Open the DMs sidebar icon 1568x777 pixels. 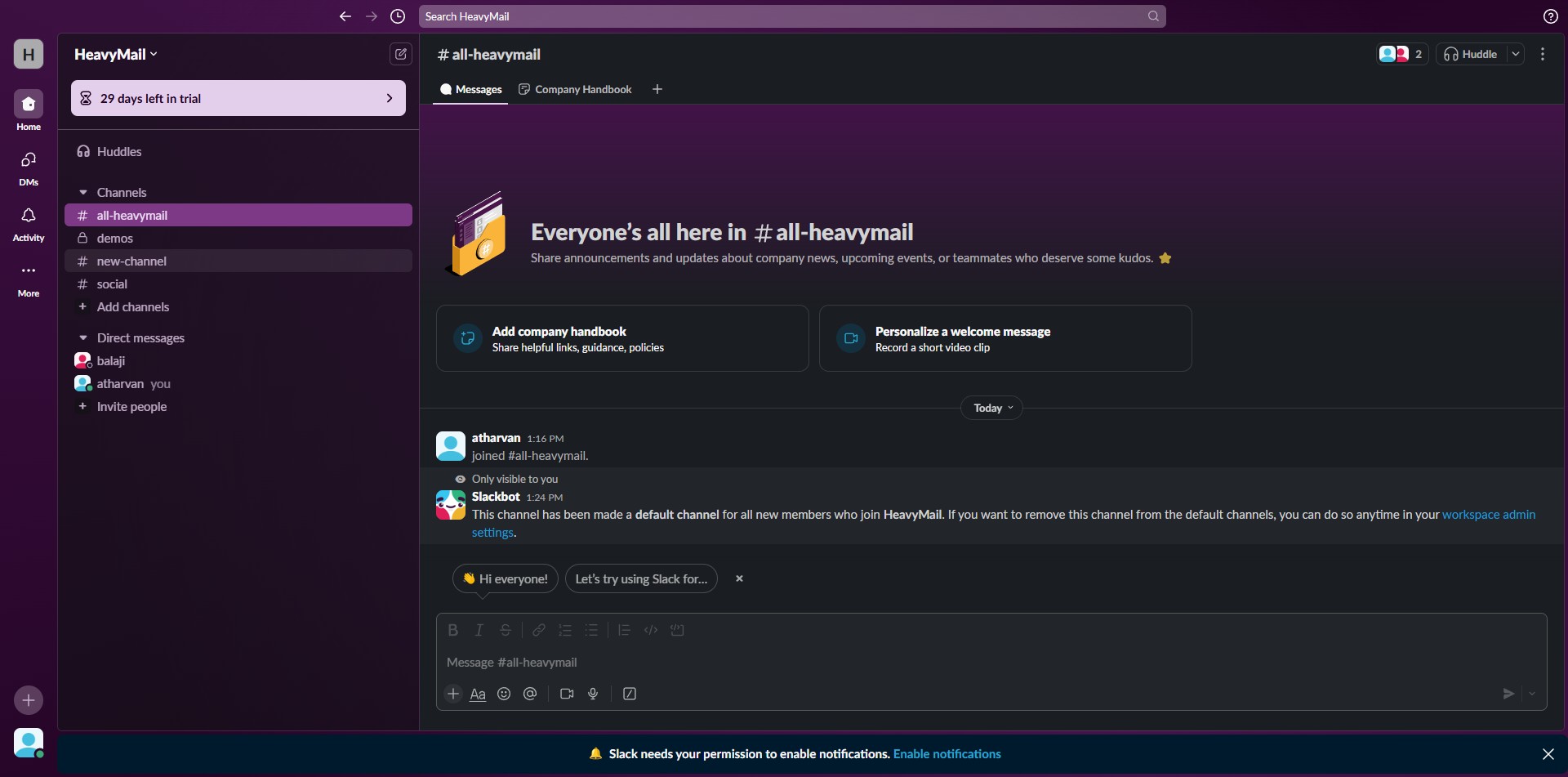(29, 159)
